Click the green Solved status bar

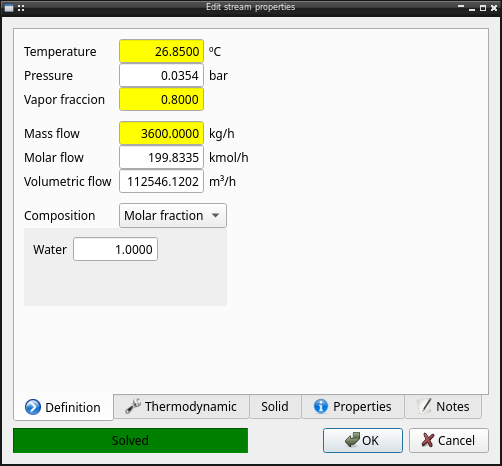130,440
